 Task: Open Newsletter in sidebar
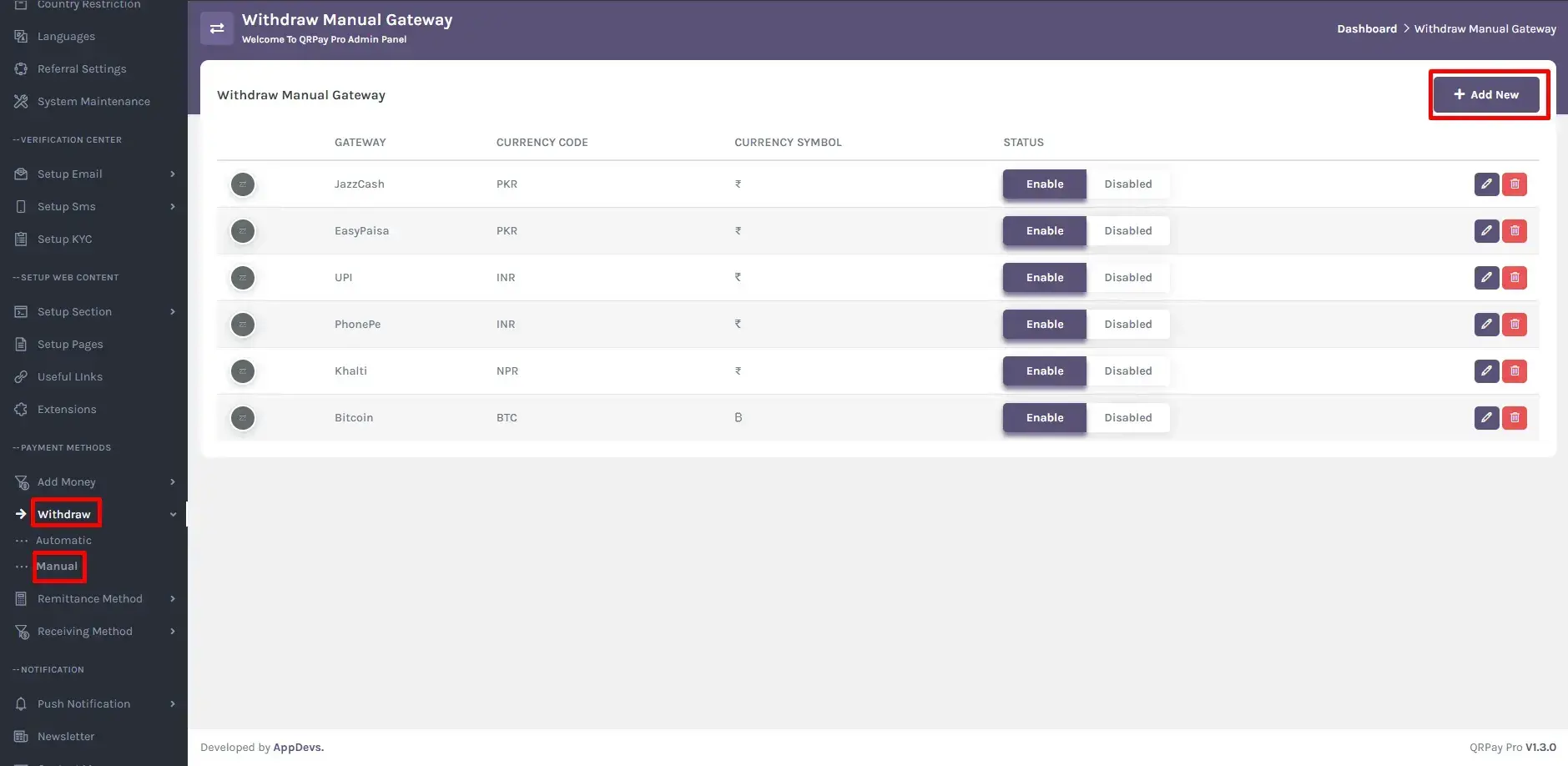66,736
